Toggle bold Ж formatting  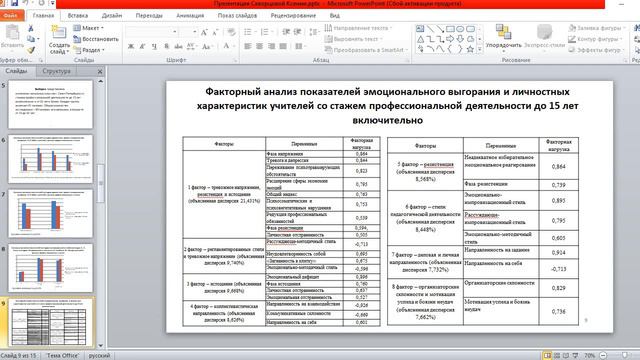[131, 47]
